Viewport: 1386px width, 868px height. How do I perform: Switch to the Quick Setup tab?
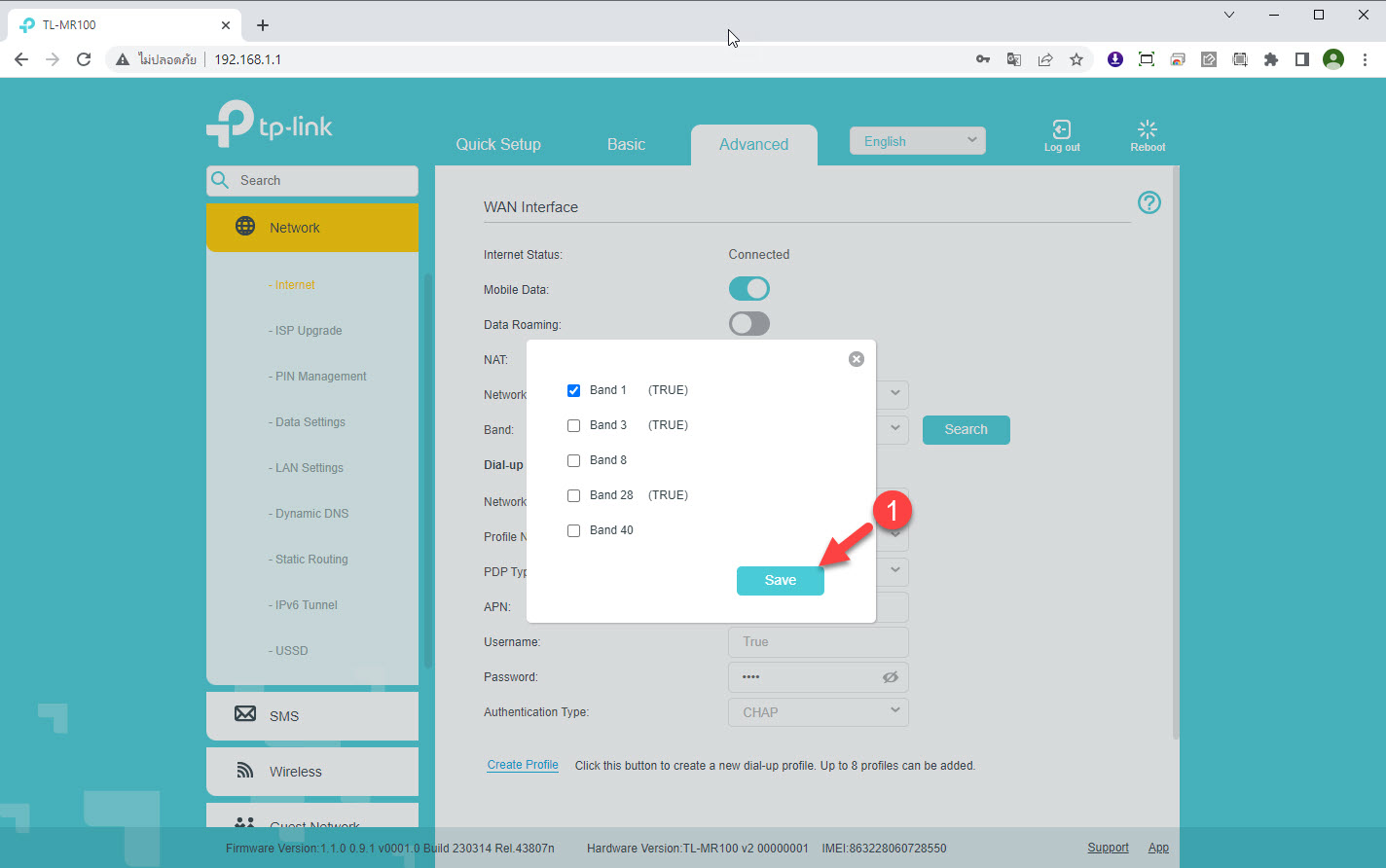point(498,144)
